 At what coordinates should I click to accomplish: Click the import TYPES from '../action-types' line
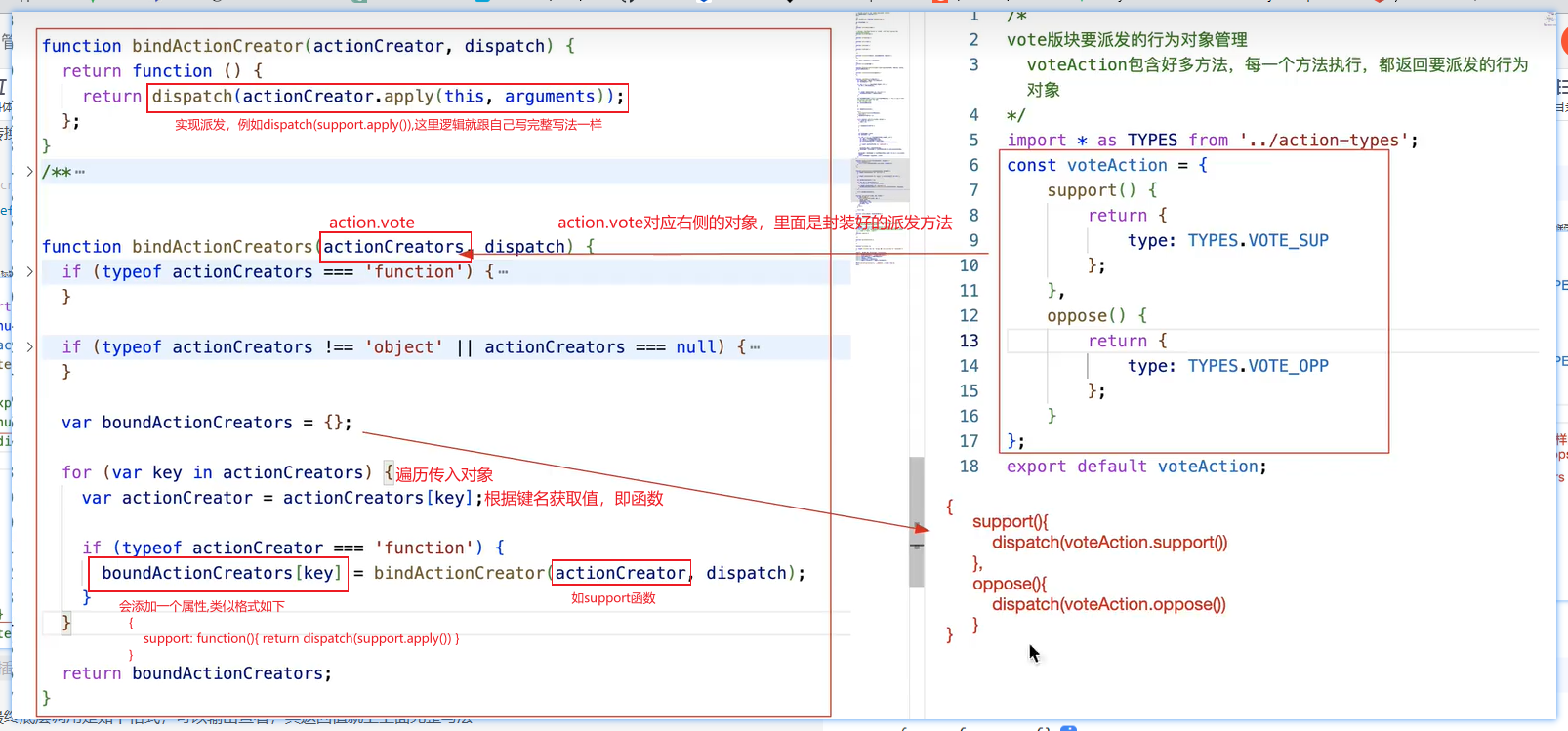(x=1213, y=140)
